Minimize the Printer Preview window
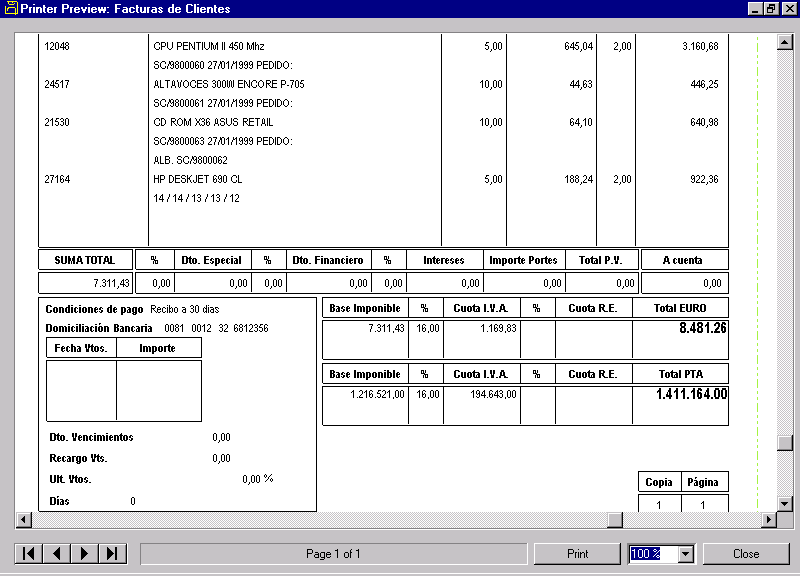Image resolution: width=800 pixels, height=576 pixels. click(x=754, y=9)
